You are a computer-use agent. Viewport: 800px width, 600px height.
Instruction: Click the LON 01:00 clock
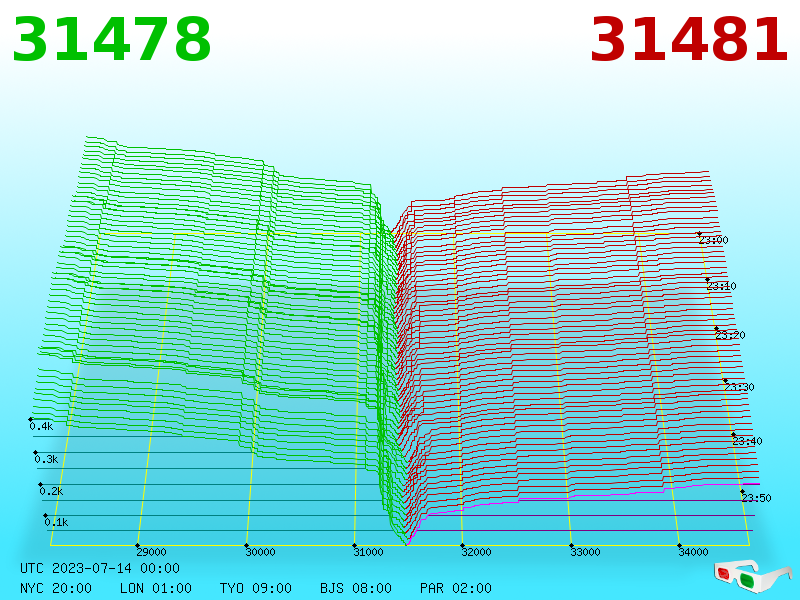[x=156, y=588]
